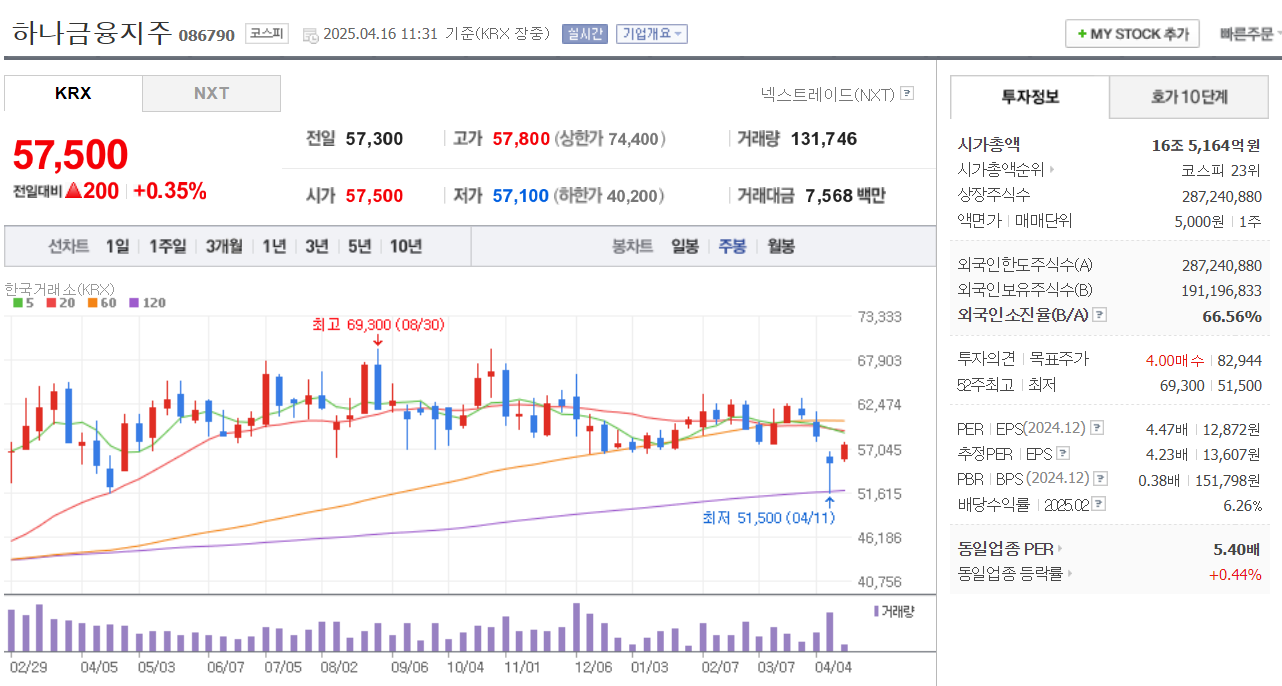Open the 동일업종 등락률 link
The height and width of the screenshot is (686, 1282).
tap(1014, 574)
